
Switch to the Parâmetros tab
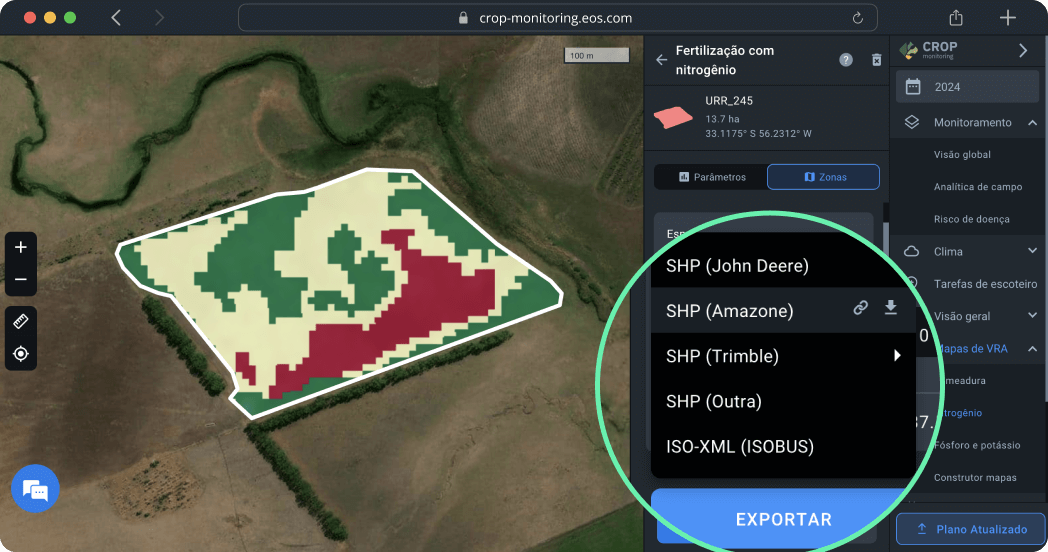[711, 177]
